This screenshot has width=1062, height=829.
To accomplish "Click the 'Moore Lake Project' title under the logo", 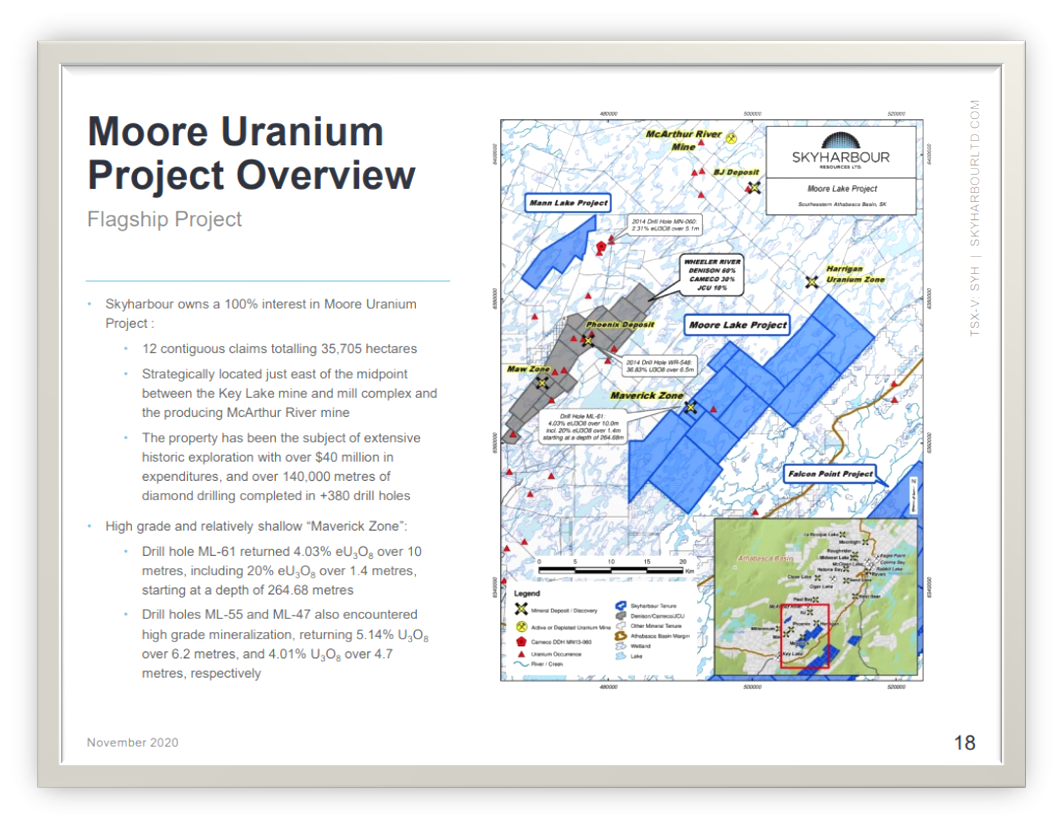I will pos(842,189).
